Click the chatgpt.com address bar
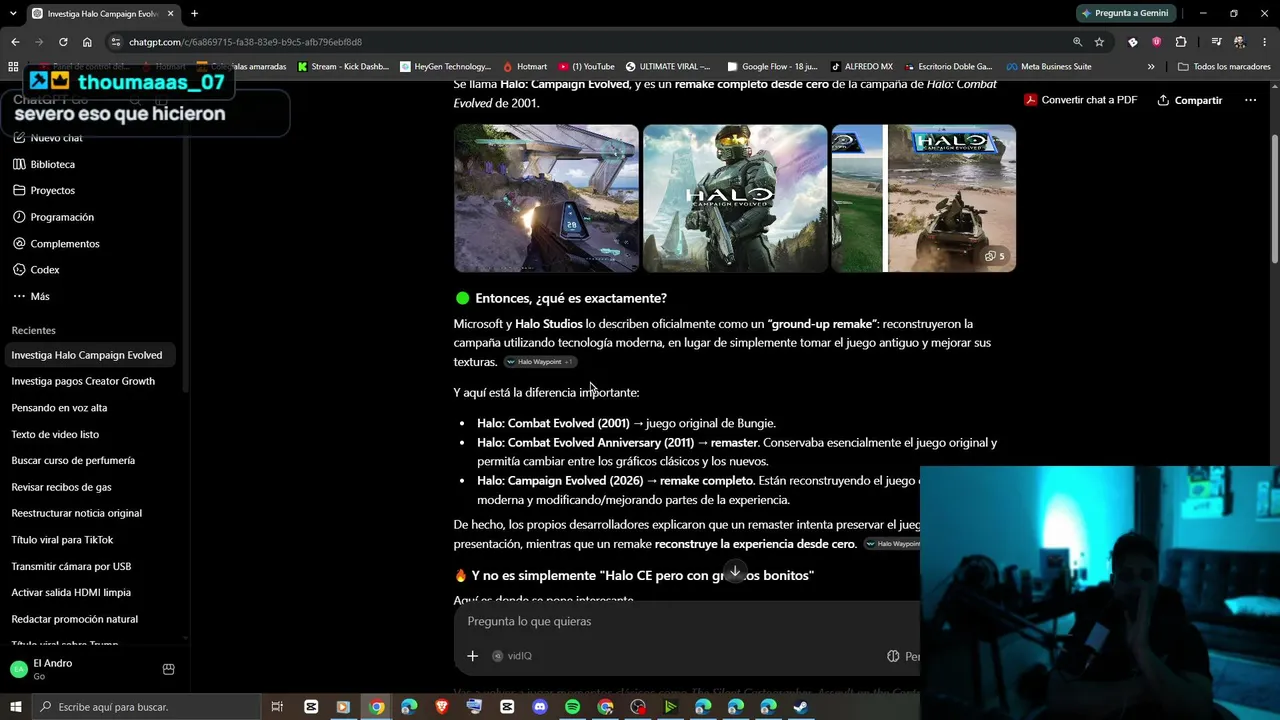The image size is (1280, 720). tap(590, 42)
